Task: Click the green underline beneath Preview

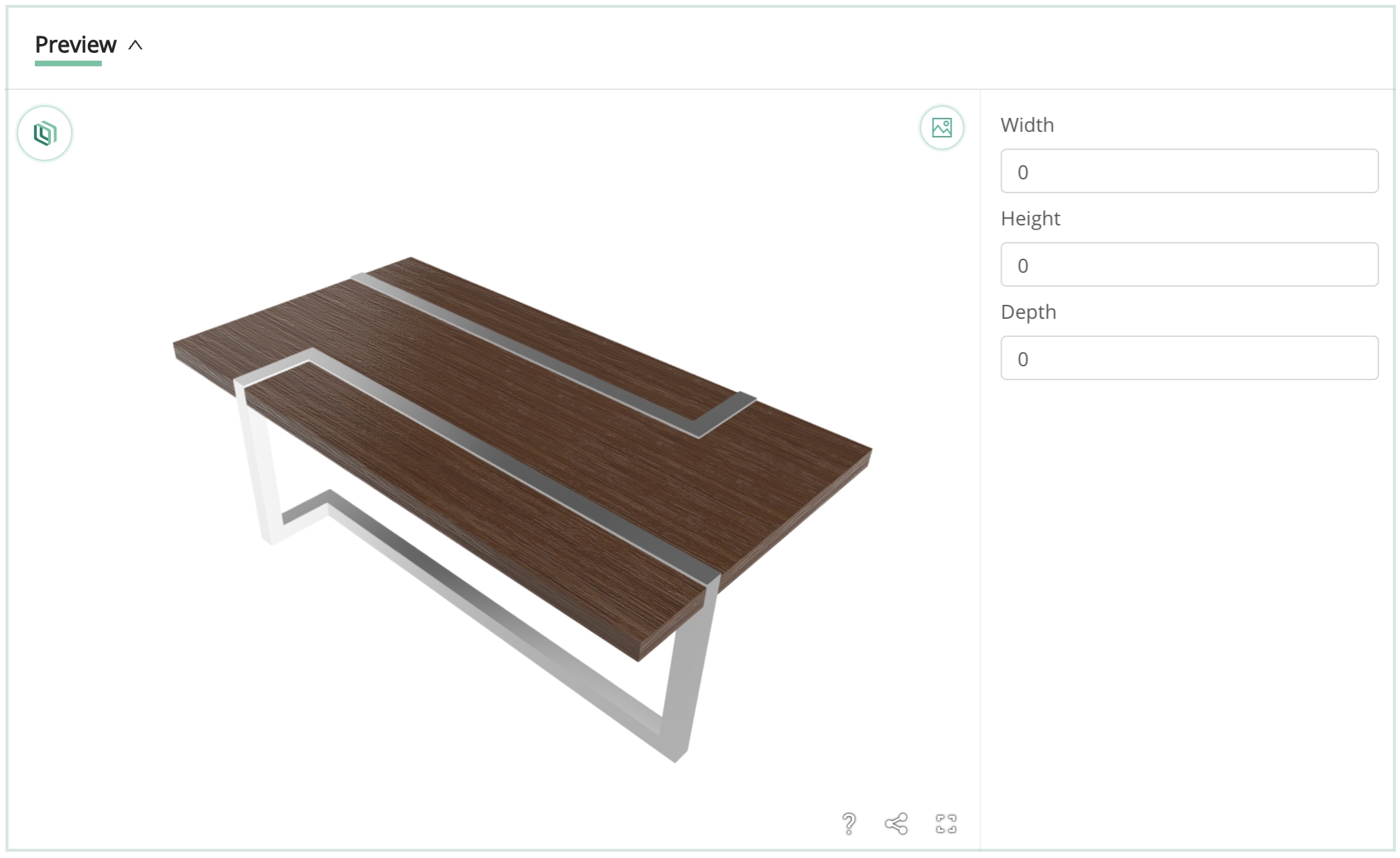Action: (x=68, y=63)
